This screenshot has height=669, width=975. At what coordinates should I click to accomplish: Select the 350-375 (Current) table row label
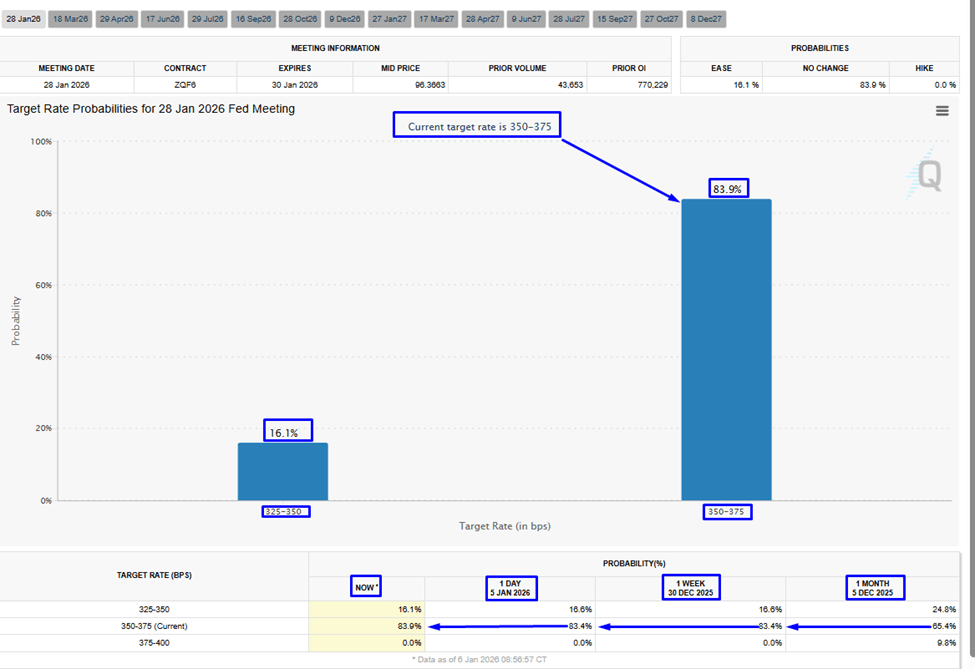click(x=154, y=626)
